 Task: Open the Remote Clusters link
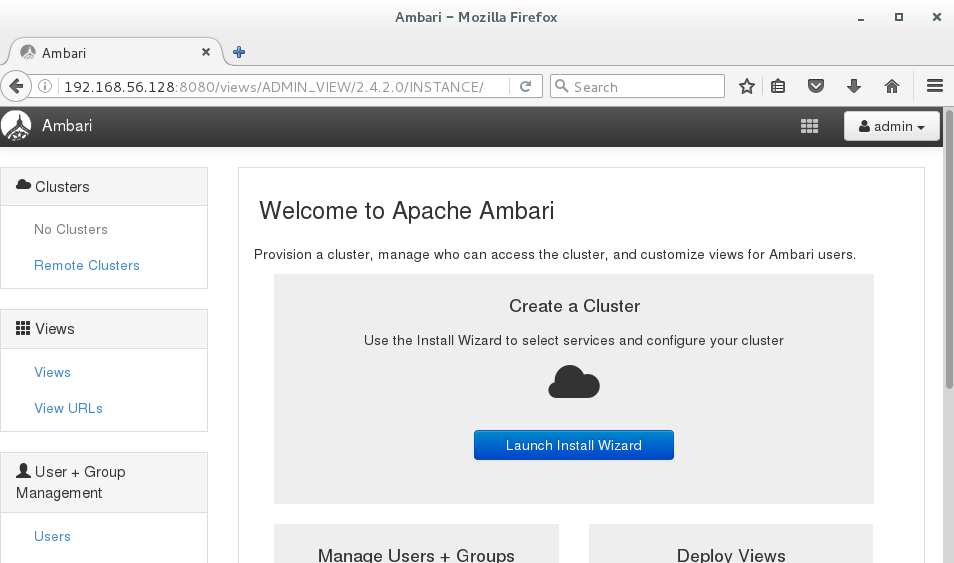(x=87, y=265)
